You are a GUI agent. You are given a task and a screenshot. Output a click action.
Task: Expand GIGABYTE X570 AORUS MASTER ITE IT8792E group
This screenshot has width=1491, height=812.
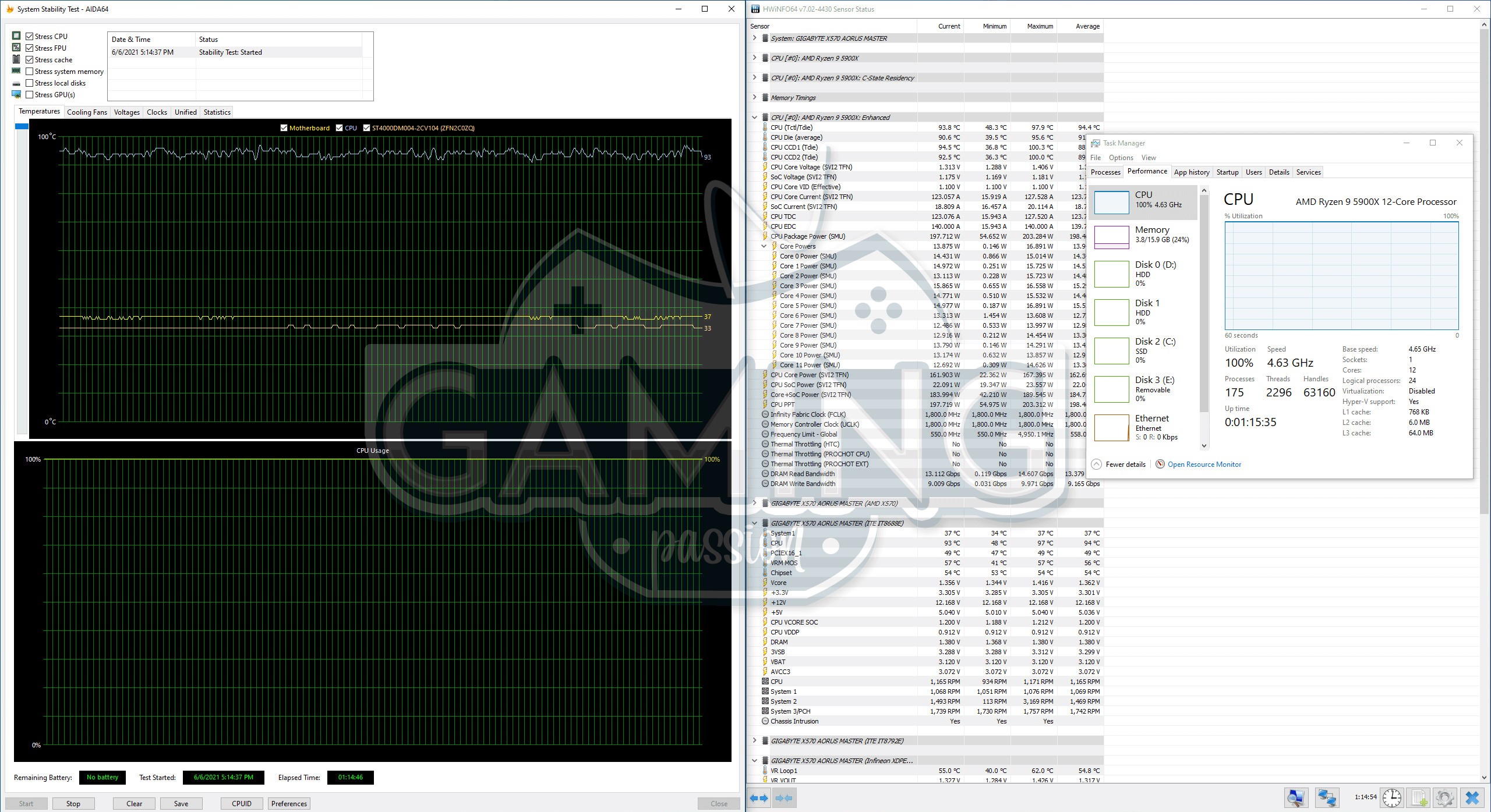pos(755,740)
